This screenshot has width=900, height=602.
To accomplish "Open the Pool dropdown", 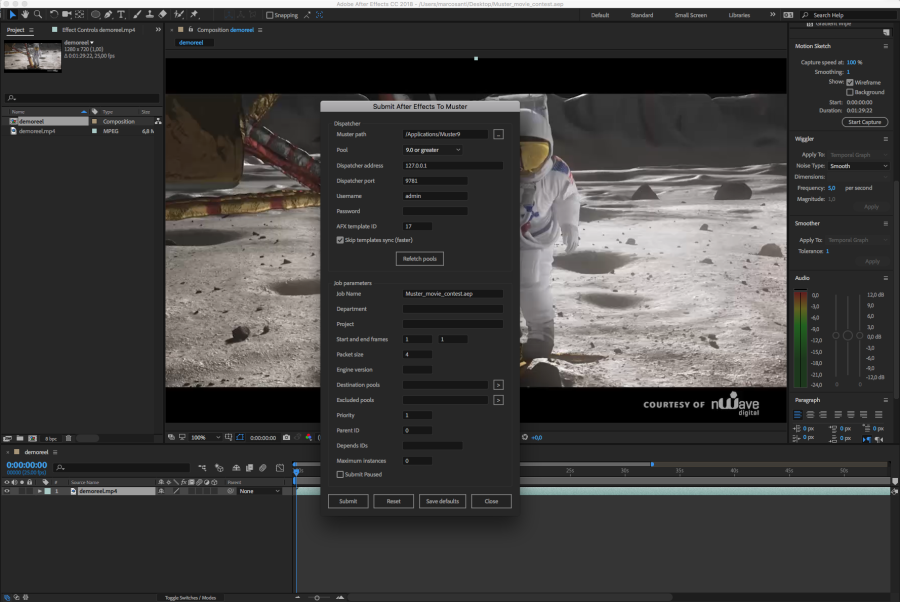I will (432, 150).
